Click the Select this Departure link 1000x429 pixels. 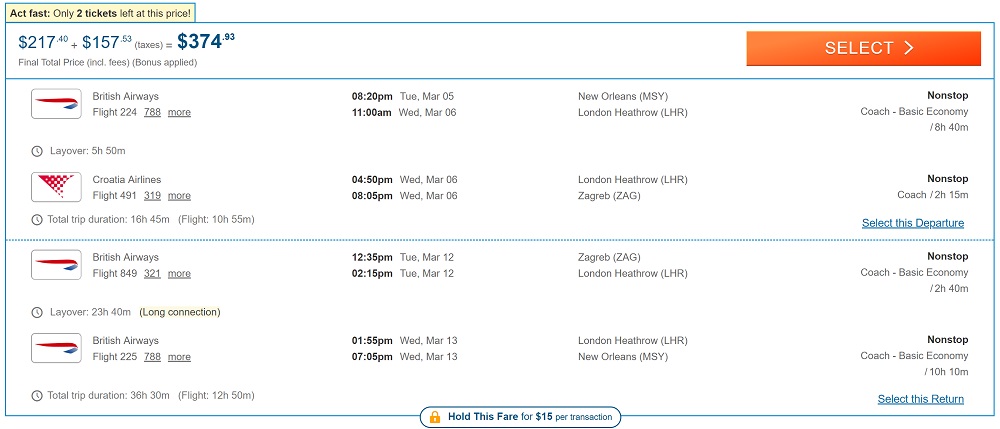[x=912, y=223]
